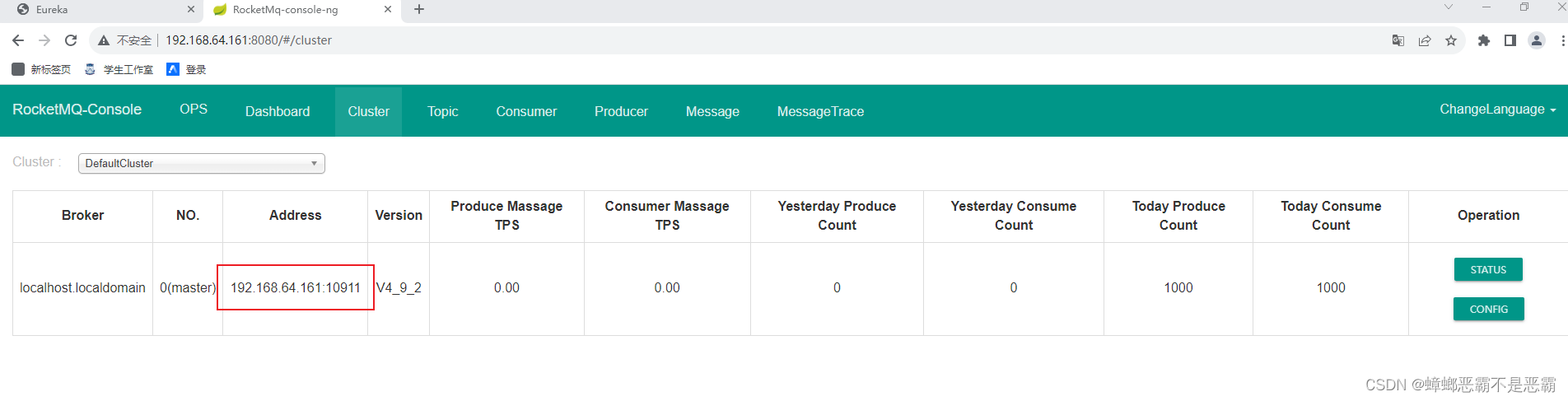The height and width of the screenshot is (401, 1568).
Task: Click the address bar URL
Action: (x=249, y=40)
